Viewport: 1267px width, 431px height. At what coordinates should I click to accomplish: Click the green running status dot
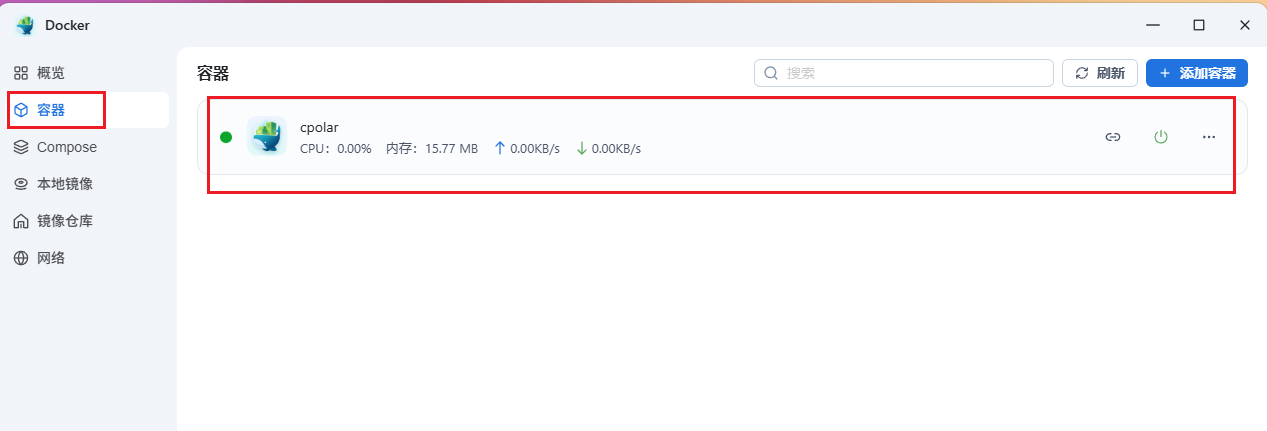click(226, 137)
